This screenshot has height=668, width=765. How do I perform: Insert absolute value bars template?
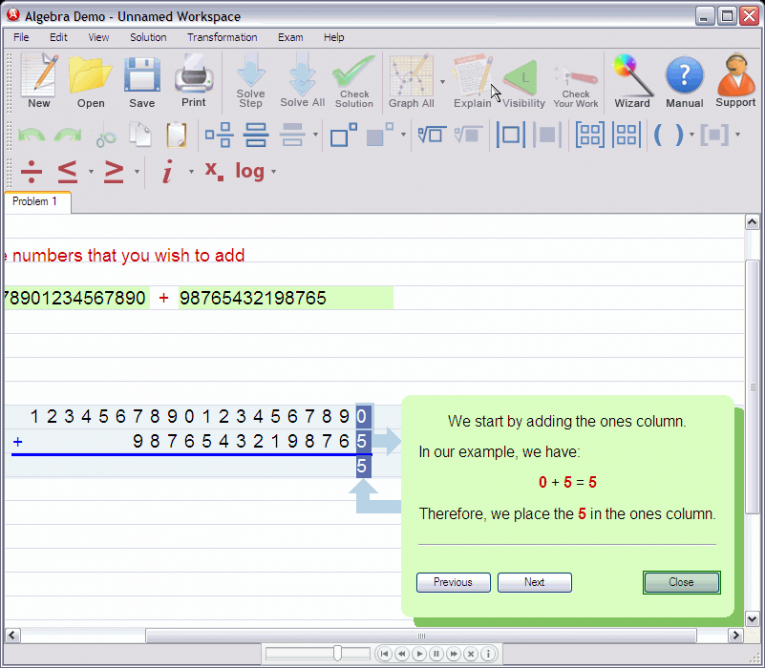pyautogui.click(x=510, y=135)
